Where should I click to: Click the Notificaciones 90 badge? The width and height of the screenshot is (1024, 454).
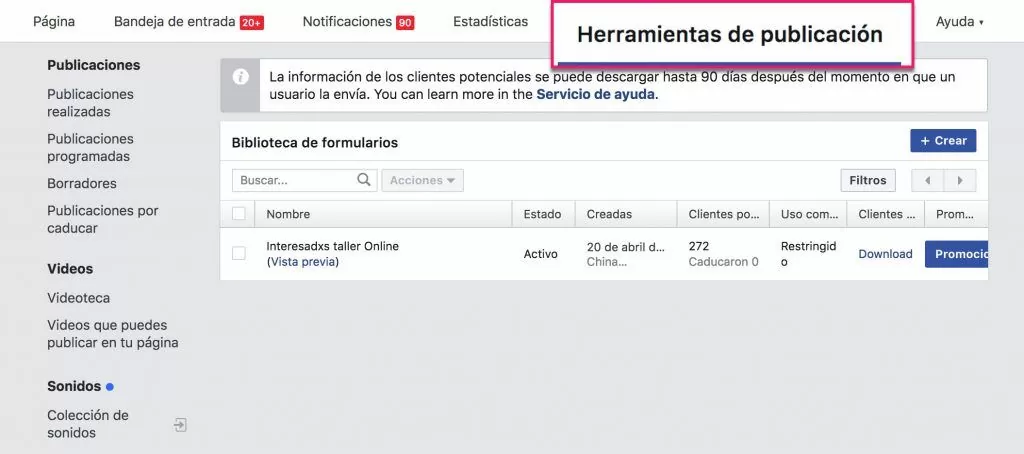(405, 23)
